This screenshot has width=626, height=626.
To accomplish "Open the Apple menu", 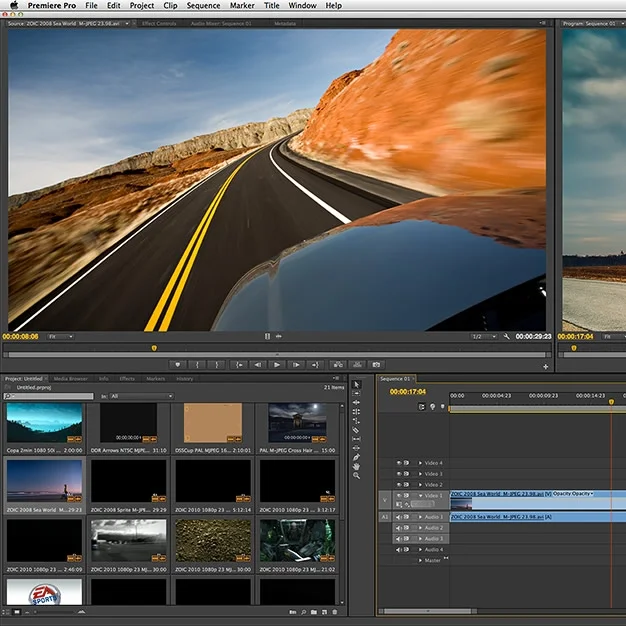I will pyautogui.click(x=14, y=5).
